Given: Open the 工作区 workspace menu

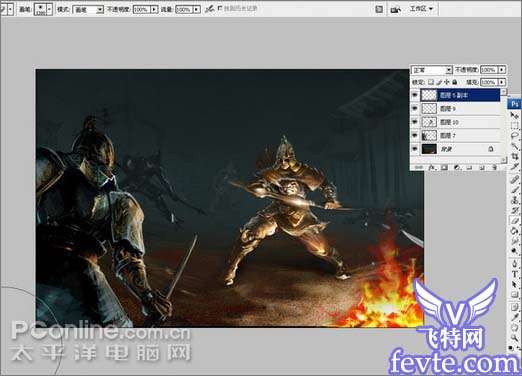Looking at the screenshot, I should click(x=421, y=9).
